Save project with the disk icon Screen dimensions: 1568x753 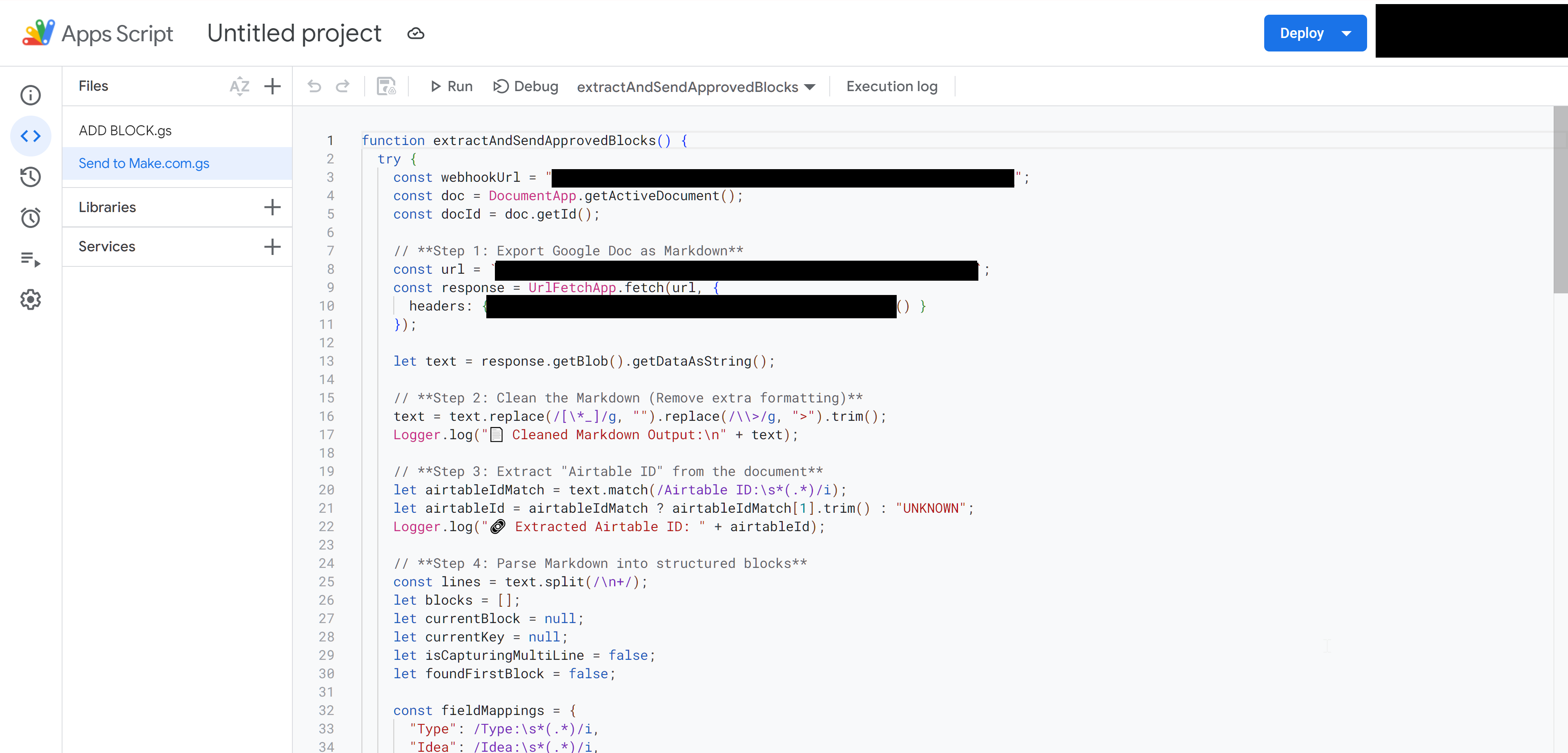386,87
